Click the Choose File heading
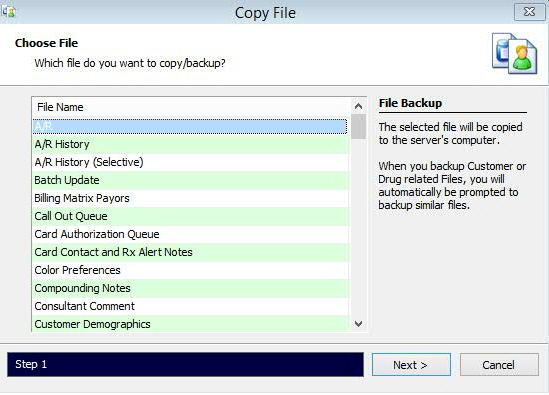549x395 pixels. coord(47,43)
